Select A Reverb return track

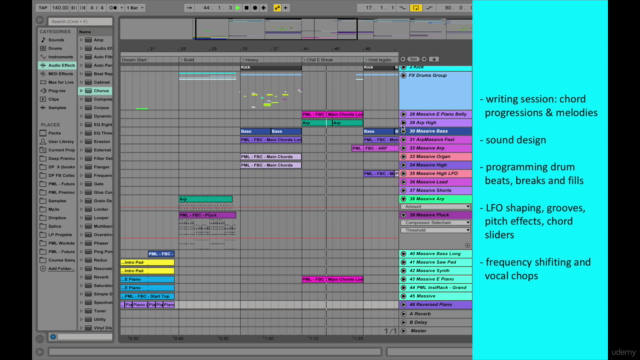click(436, 314)
